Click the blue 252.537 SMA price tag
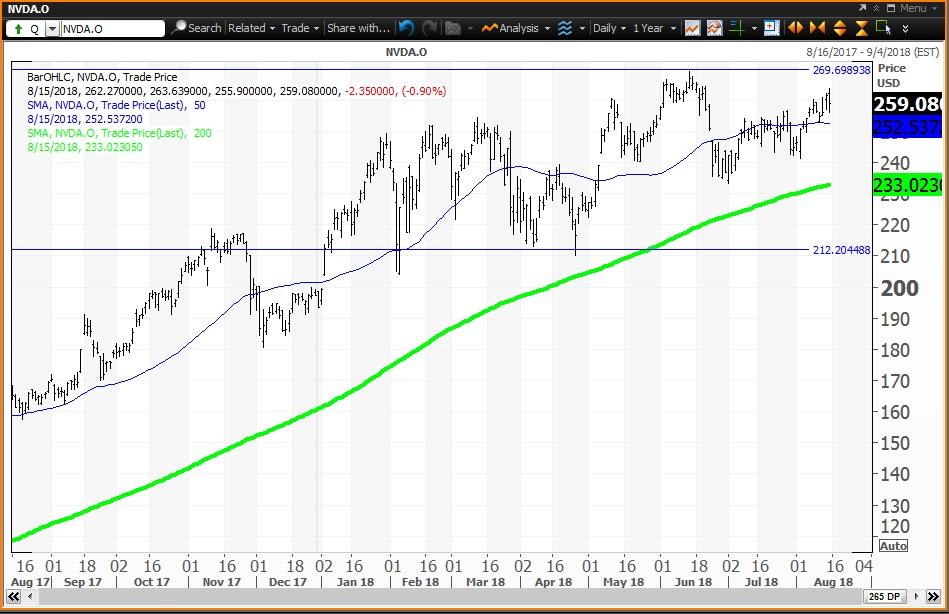The height and width of the screenshot is (614, 949). [907, 127]
